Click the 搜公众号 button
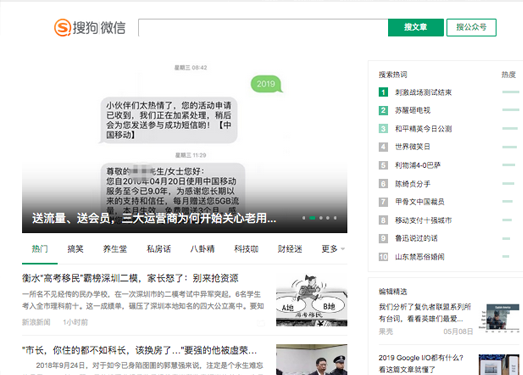This screenshot has width=523, height=375. pyautogui.click(x=471, y=27)
